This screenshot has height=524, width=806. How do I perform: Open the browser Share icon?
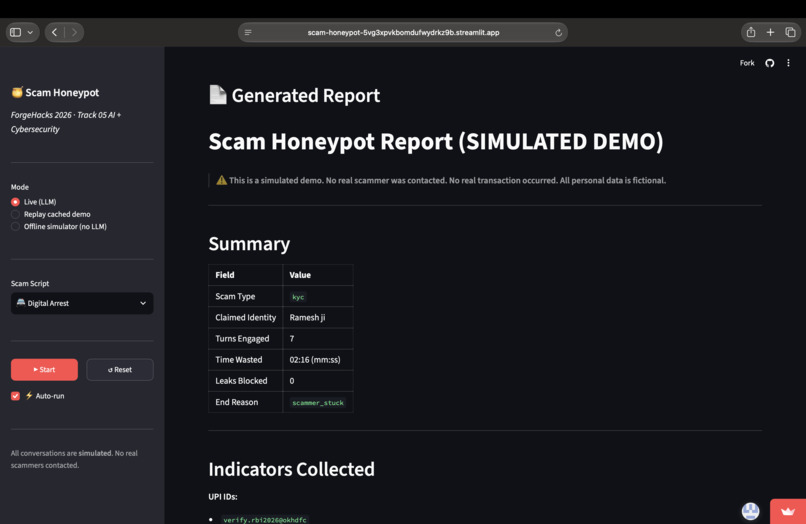tap(751, 32)
